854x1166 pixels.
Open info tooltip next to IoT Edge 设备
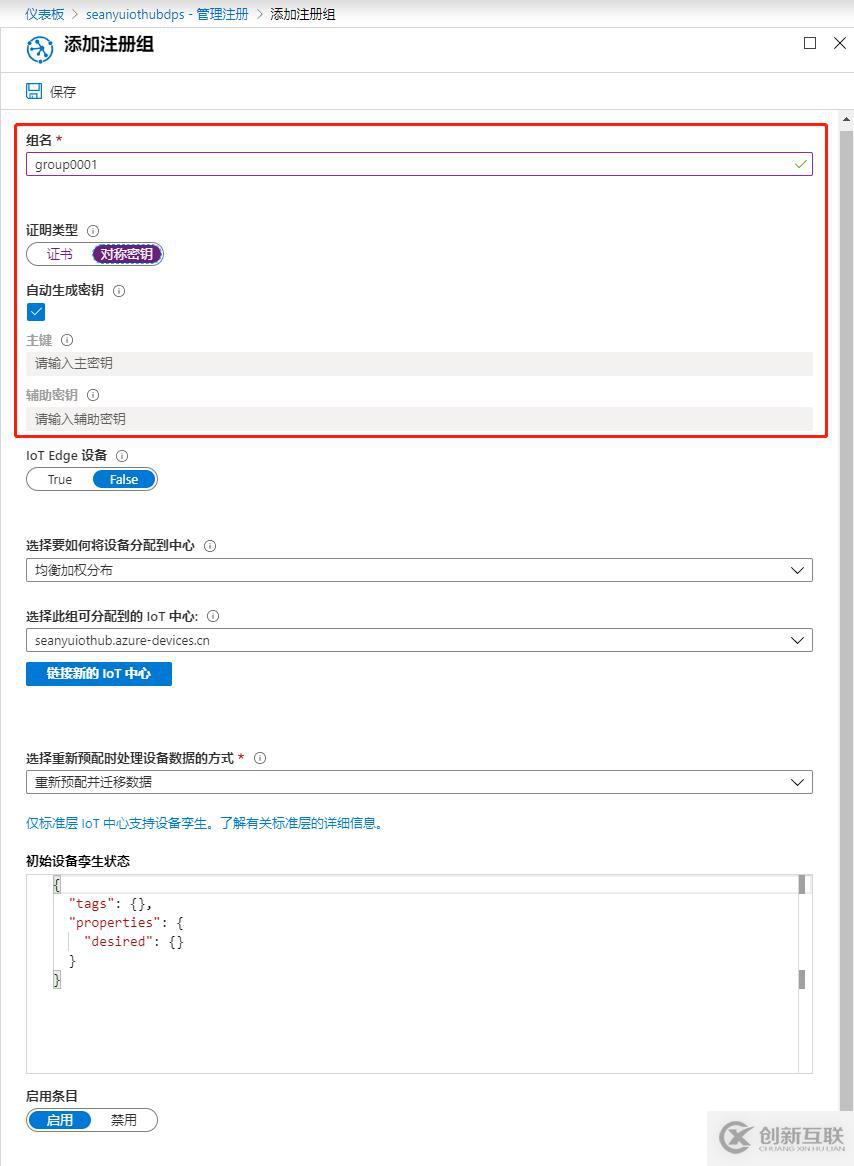122,456
